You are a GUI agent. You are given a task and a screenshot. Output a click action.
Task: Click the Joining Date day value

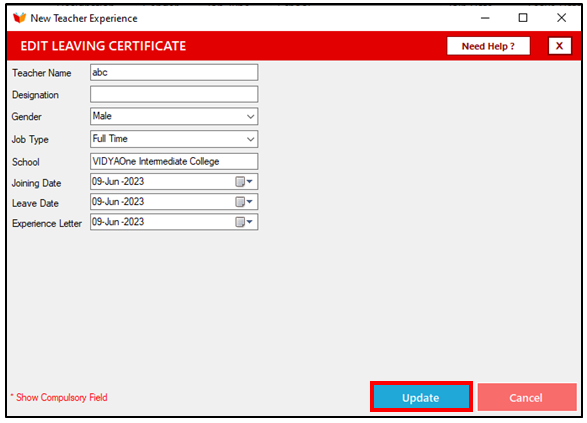pos(96,182)
